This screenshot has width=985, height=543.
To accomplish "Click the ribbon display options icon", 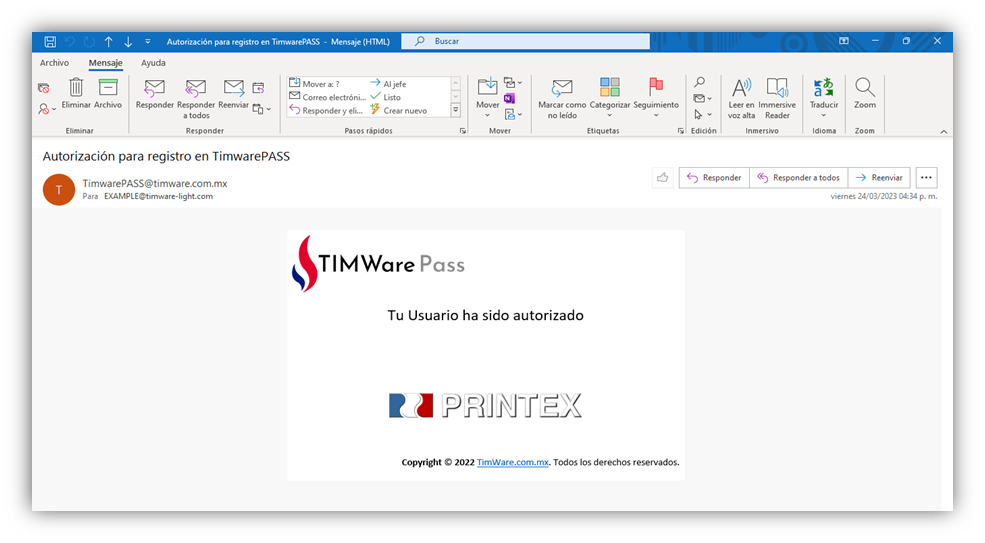I will 844,41.
